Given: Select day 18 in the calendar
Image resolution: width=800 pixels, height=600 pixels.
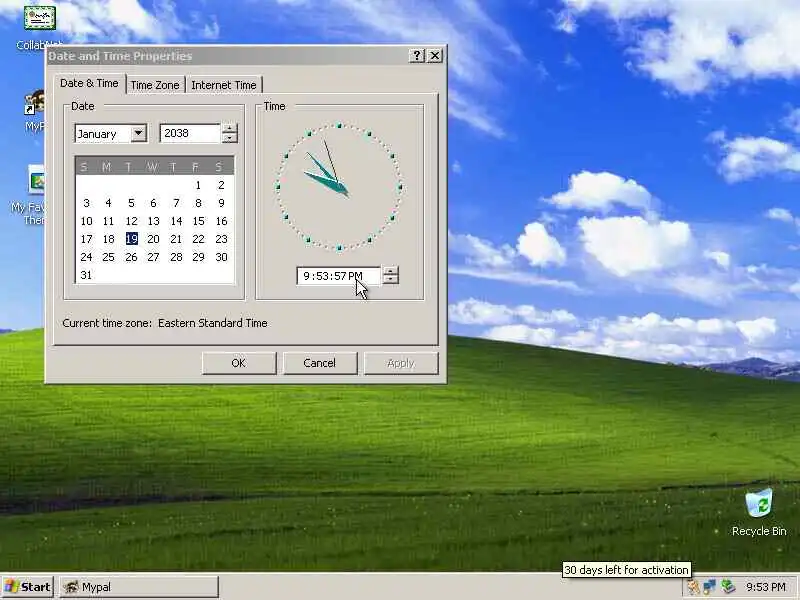Looking at the screenshot, I should 109,239.
